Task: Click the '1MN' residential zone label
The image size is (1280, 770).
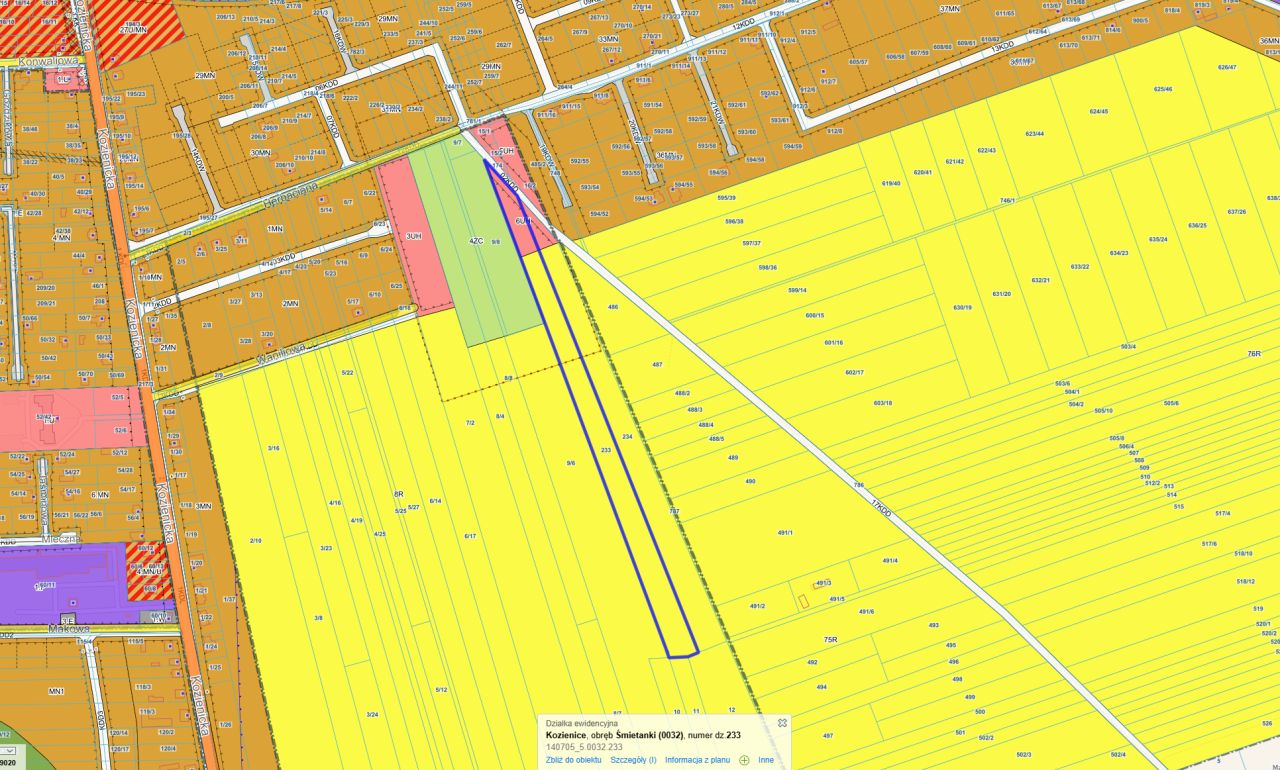Action: pos(275,229)
